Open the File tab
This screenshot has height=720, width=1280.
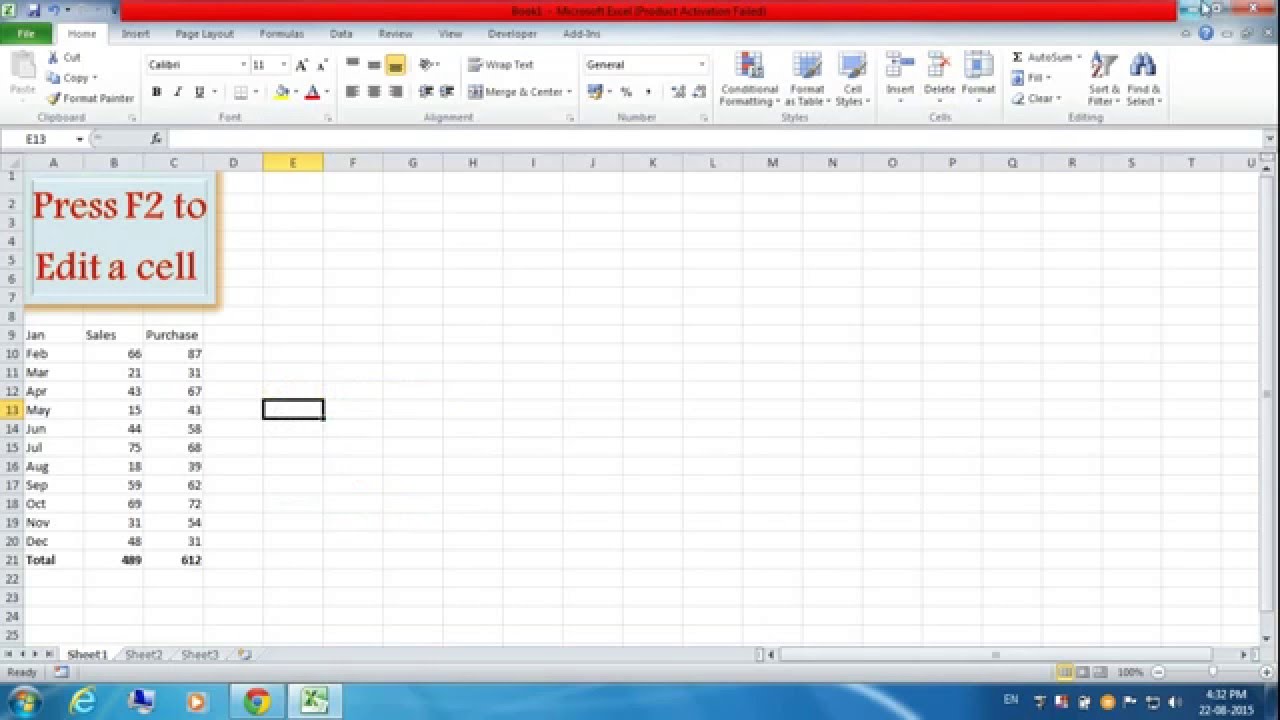click(x=26, y=33)
